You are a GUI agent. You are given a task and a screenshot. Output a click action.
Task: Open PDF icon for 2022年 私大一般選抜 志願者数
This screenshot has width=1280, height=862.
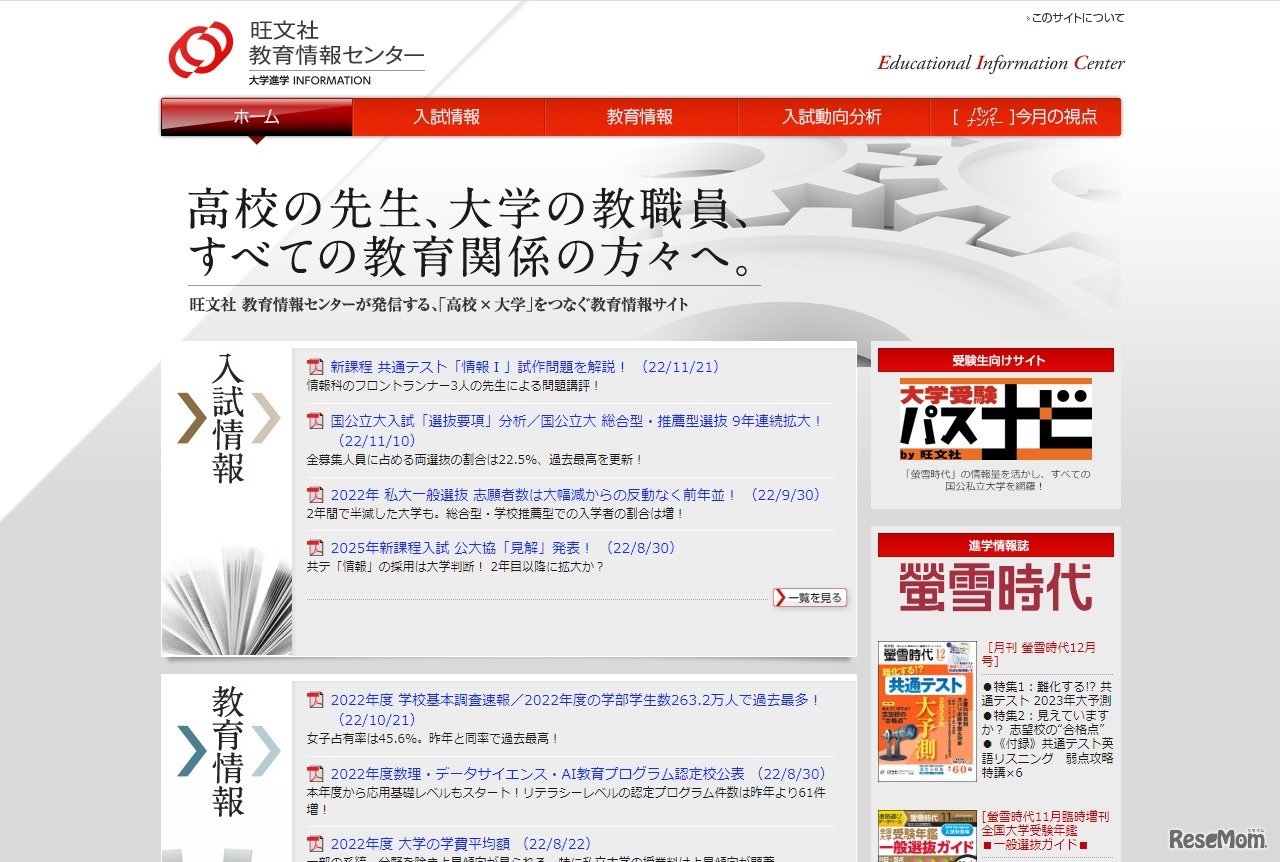pyautogui.click(x=315, y=495)
